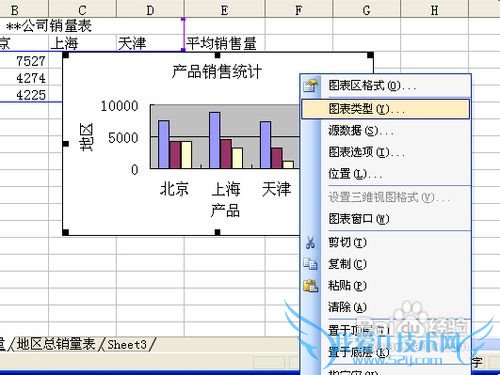Select column F header
This screenshot has height=375, width=500.
[299, 9]
